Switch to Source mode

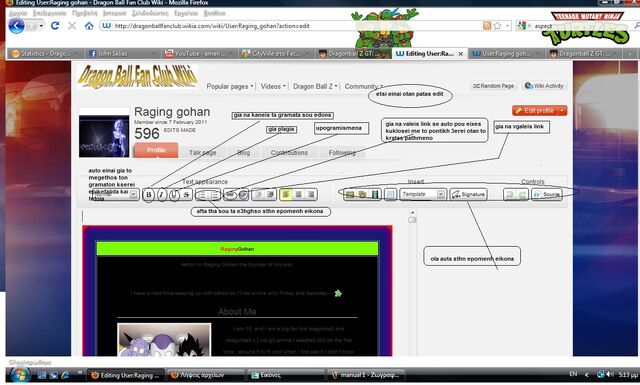tap(547, 195)
